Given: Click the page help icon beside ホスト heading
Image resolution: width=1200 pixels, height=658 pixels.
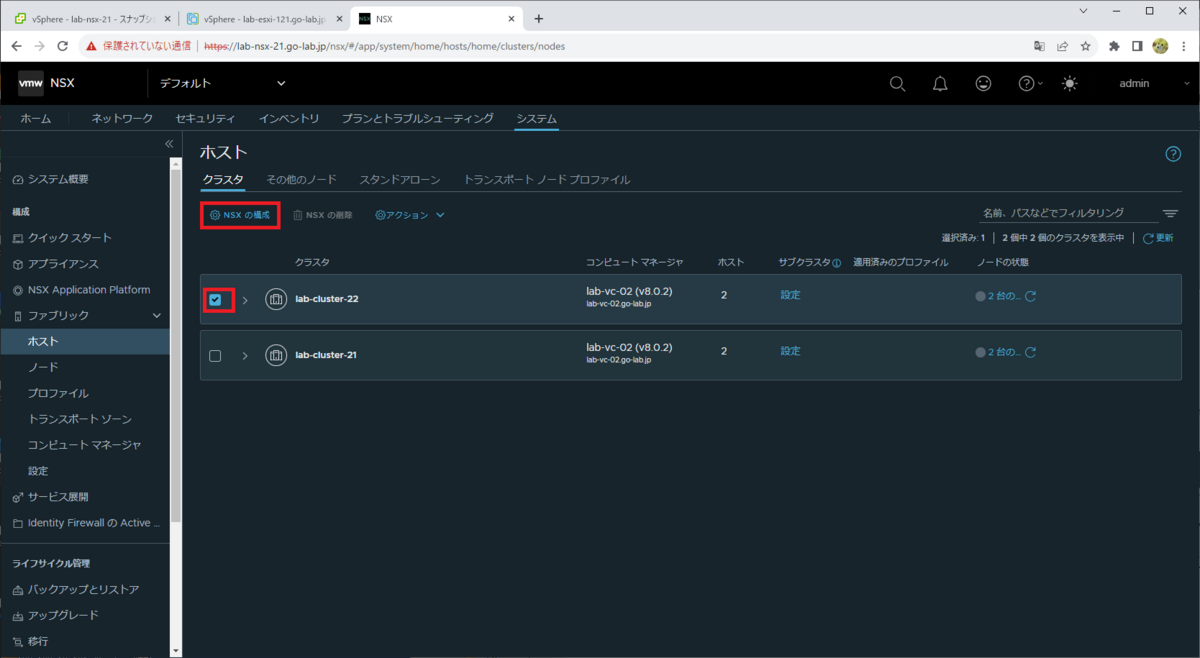Looking at the screenshot, I should 1173,154.
